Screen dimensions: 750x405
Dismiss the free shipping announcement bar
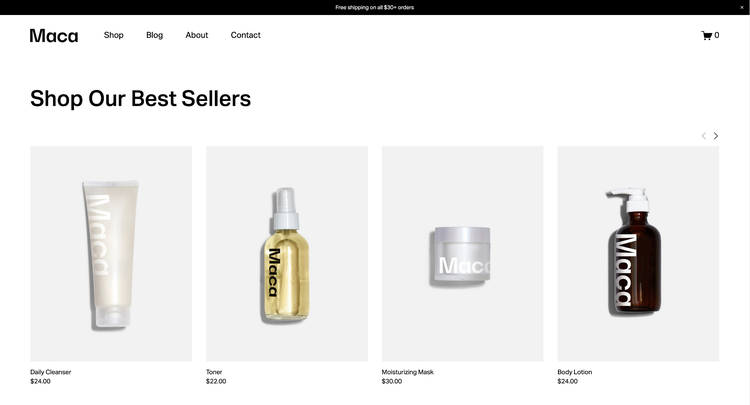point(742,7)
